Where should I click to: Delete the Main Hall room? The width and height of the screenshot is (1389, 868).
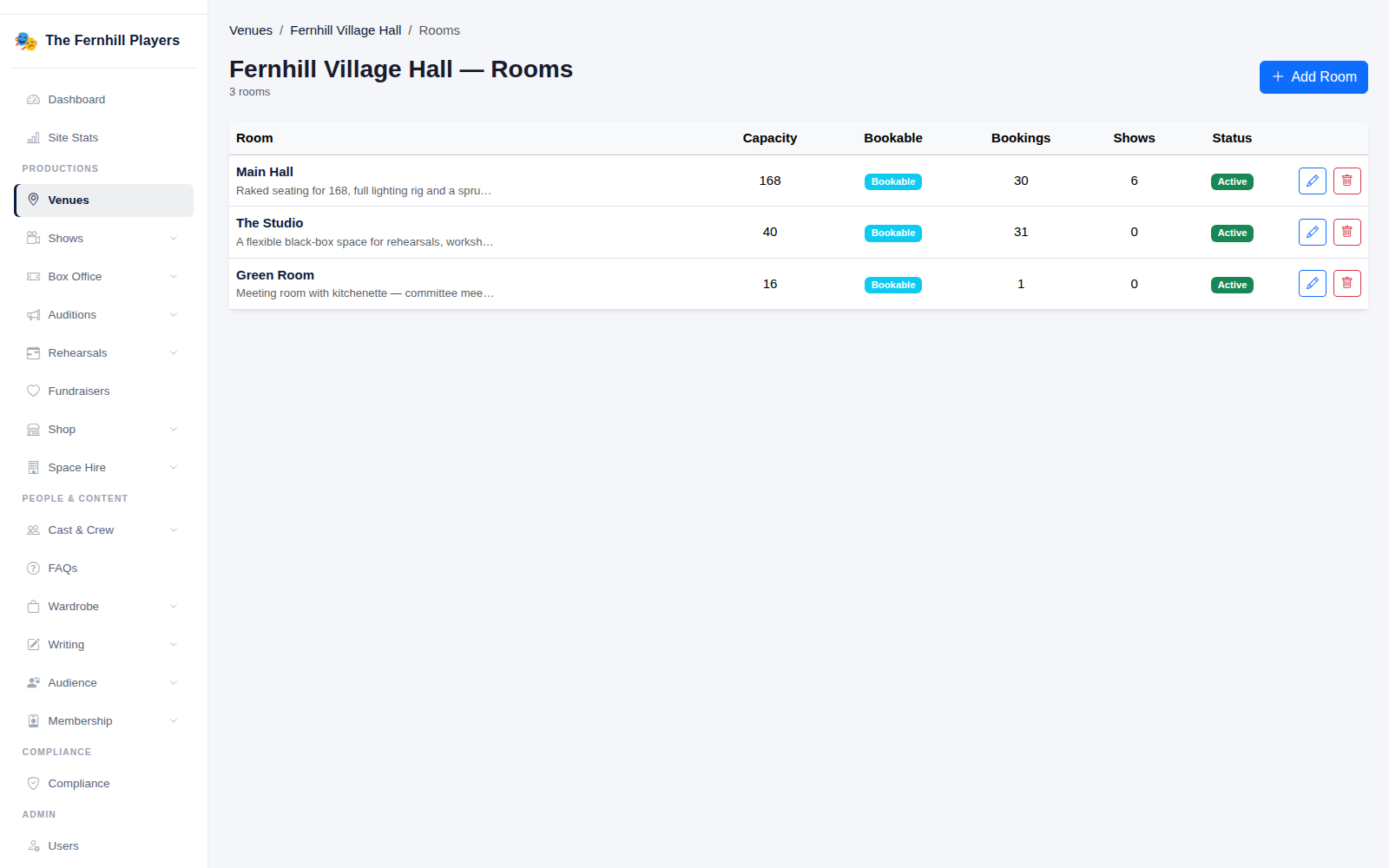1347,181
